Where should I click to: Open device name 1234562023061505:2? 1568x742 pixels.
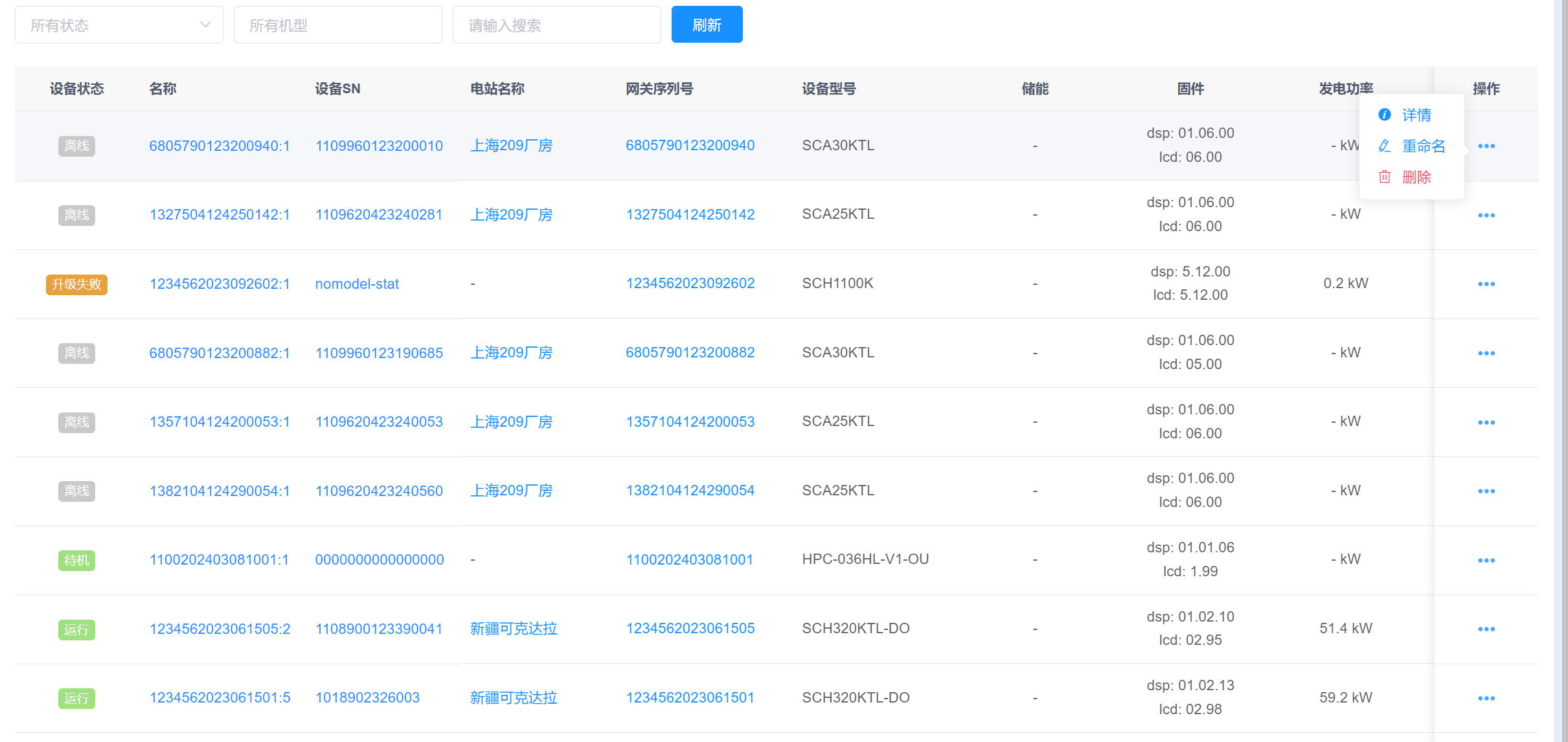pyautogui.click(x=220, y=629)
